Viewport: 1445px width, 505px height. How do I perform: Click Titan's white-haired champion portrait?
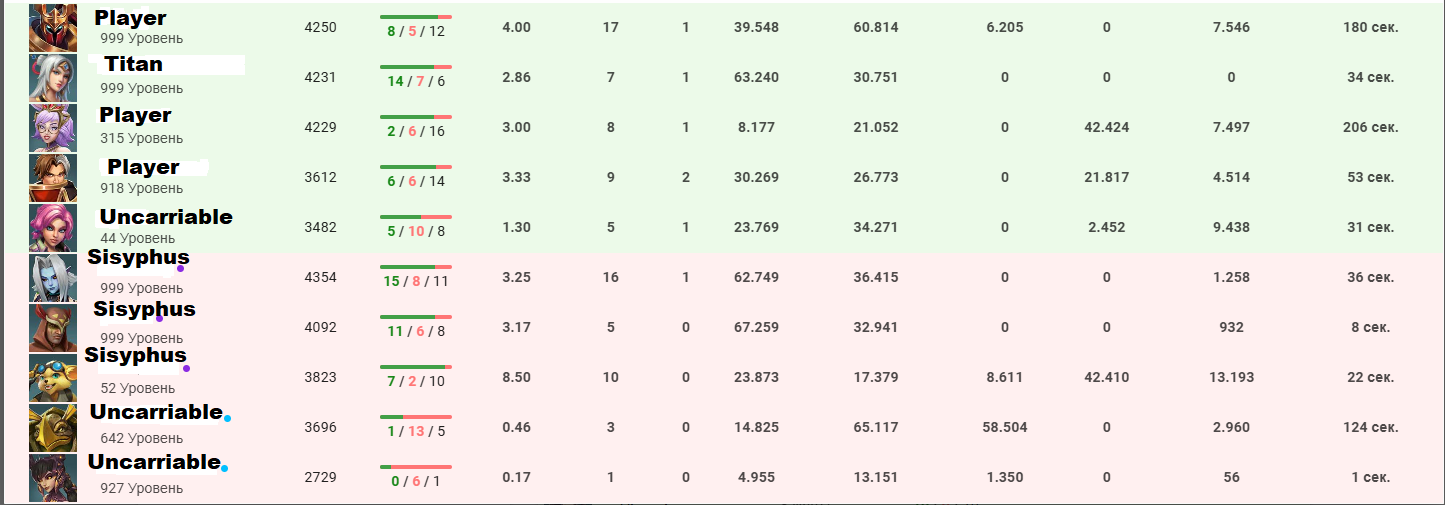(53, 77)
